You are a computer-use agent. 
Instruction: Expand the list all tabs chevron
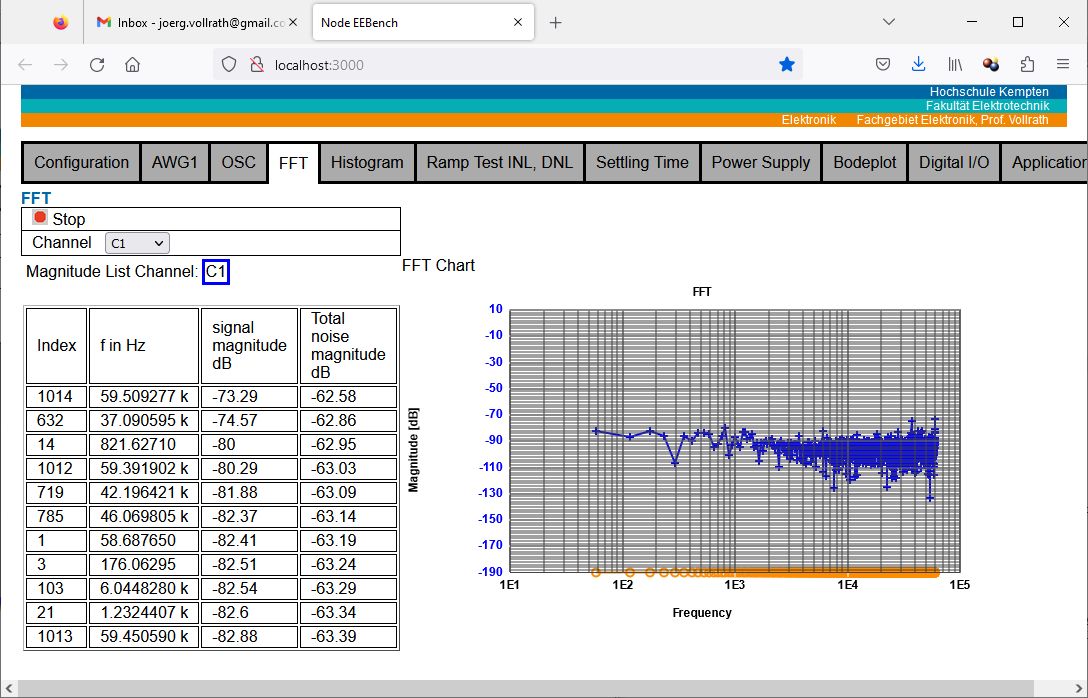point(888,22)
